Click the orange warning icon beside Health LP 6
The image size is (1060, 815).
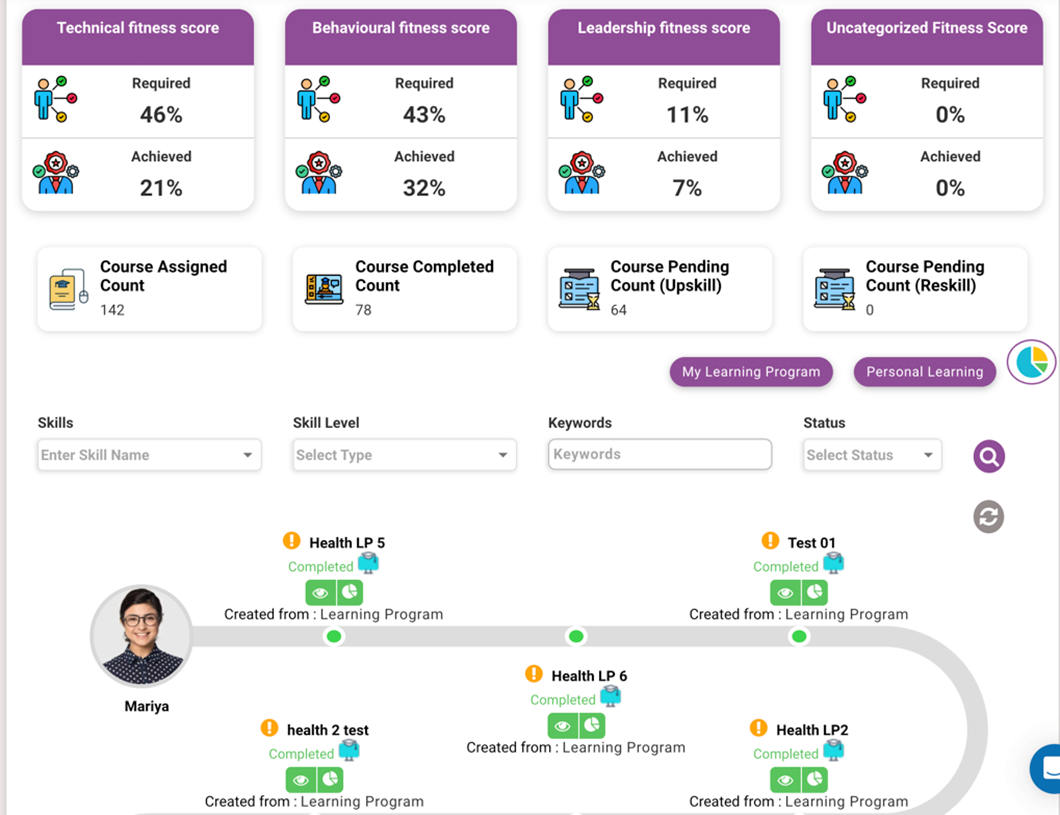[x=534, y=675]
